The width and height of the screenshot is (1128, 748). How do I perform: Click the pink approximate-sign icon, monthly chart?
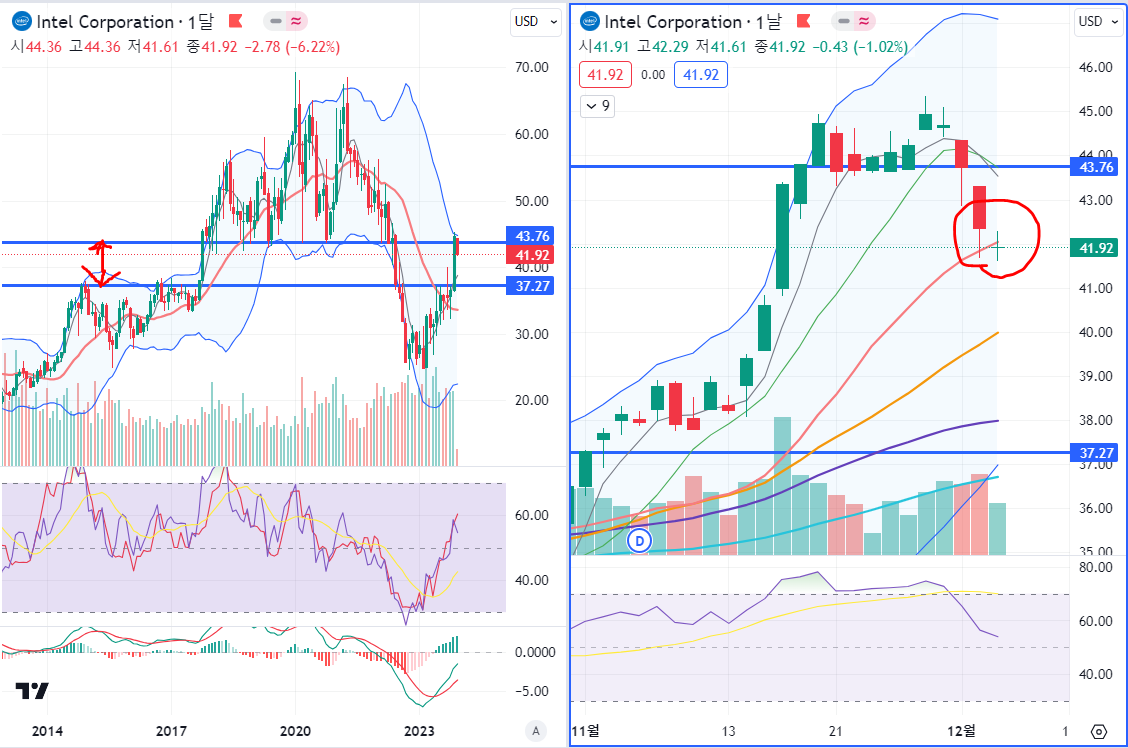tap(296, 22)
